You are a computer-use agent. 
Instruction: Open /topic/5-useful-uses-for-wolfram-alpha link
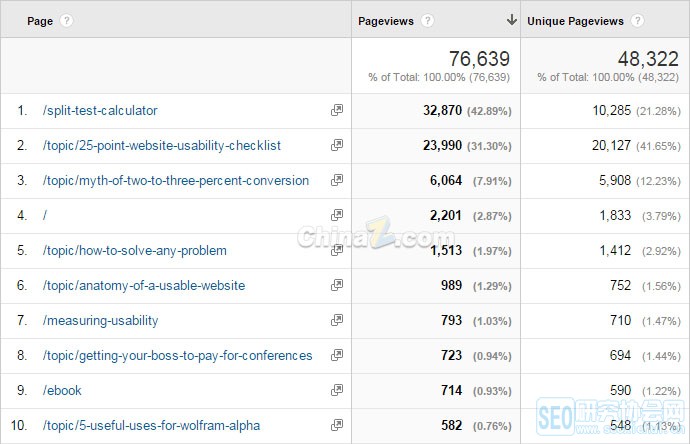pos(149,426)
